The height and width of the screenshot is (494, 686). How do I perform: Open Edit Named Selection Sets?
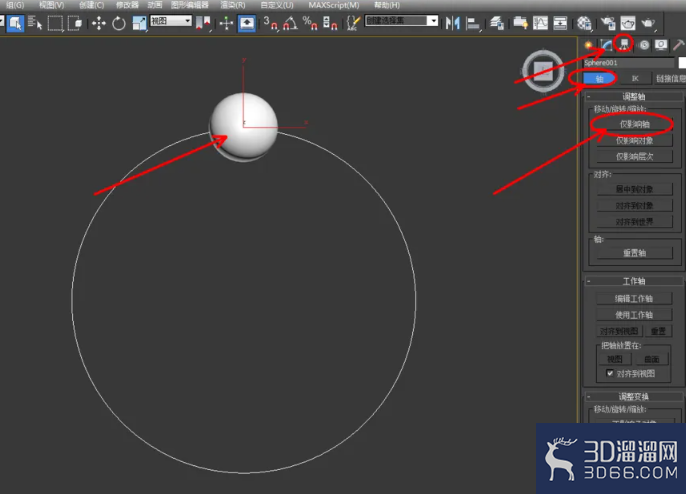pos(353,23)
